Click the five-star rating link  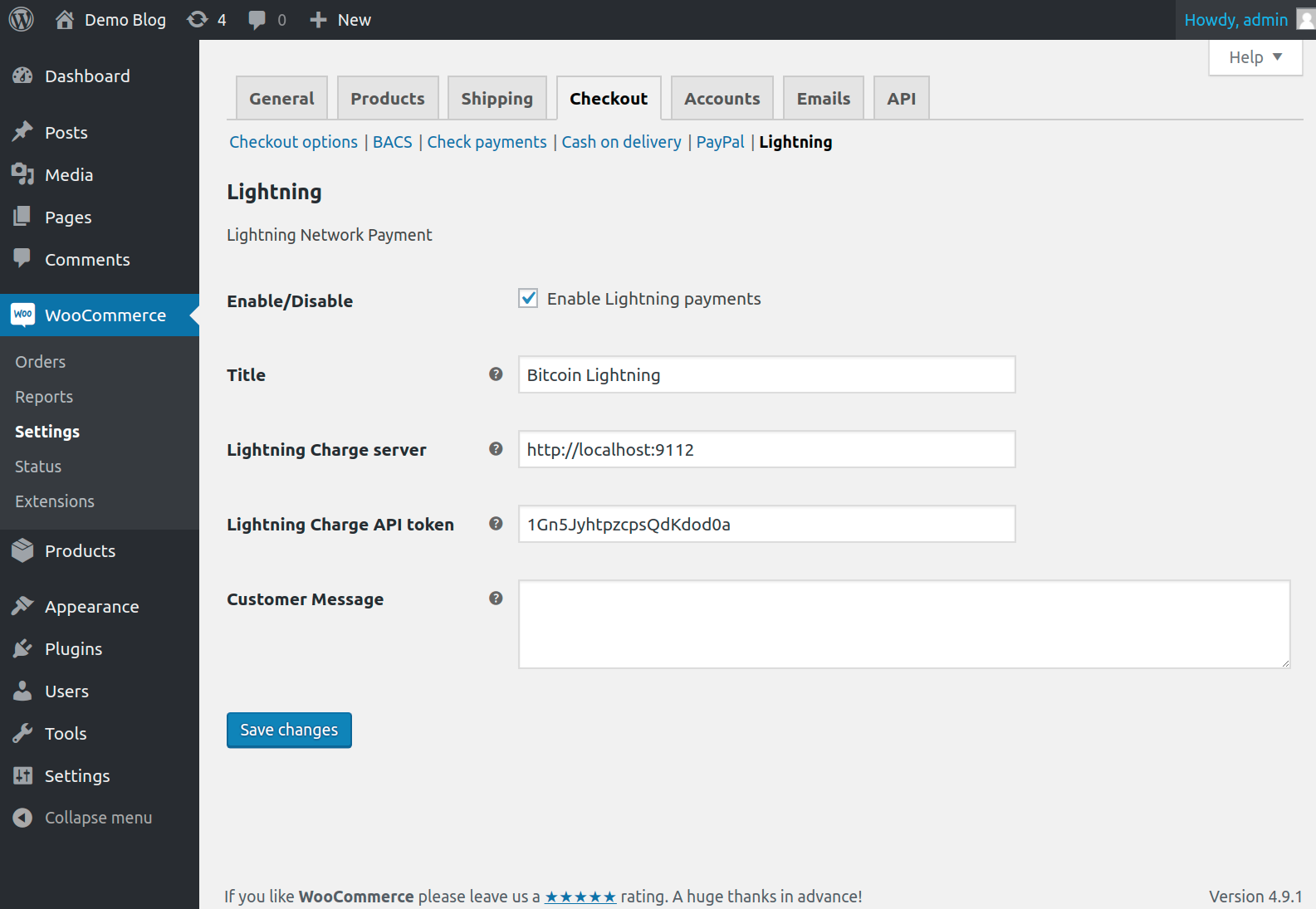[x=580, y=897]
